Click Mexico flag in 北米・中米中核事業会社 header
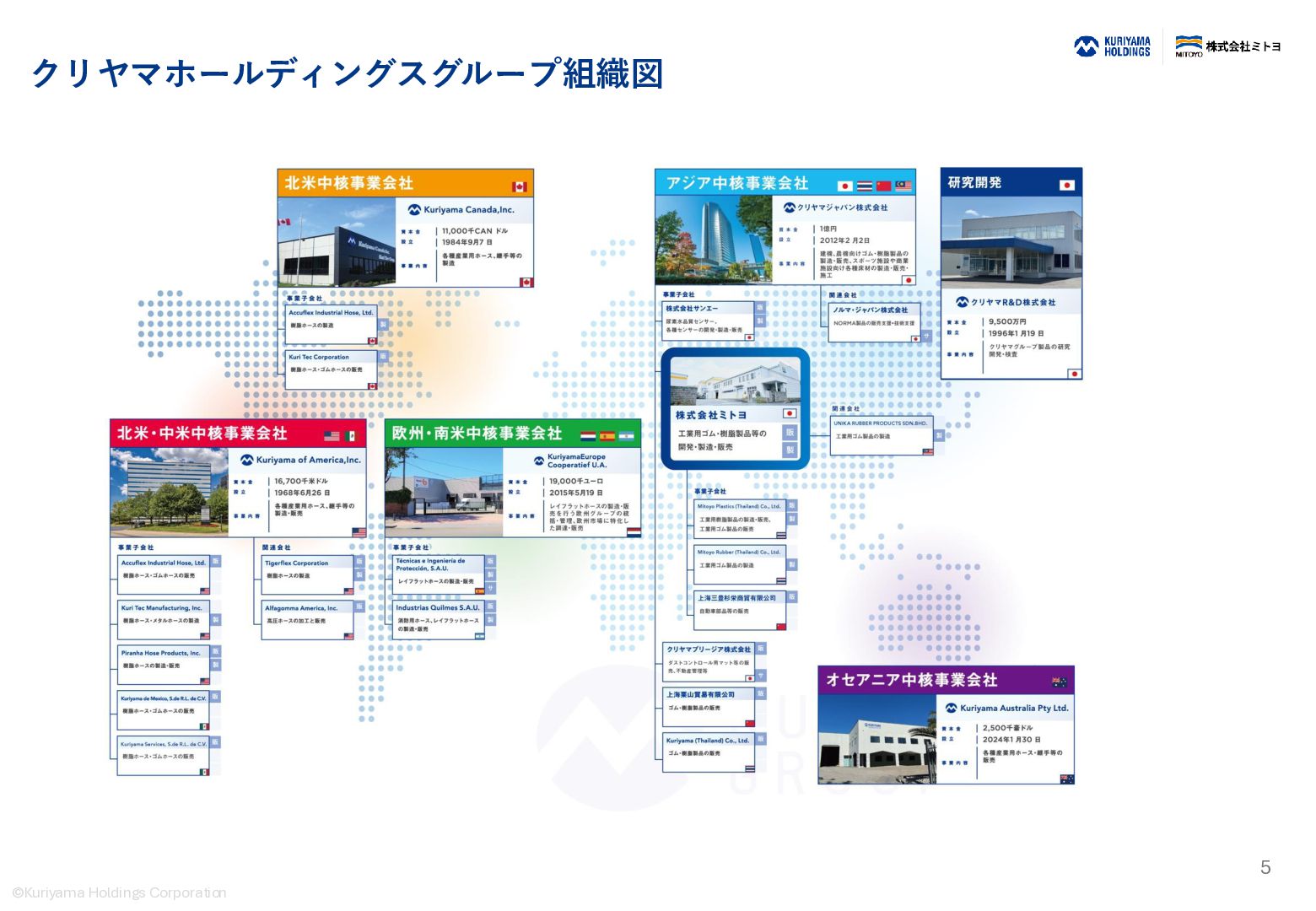 pos(349,436)
